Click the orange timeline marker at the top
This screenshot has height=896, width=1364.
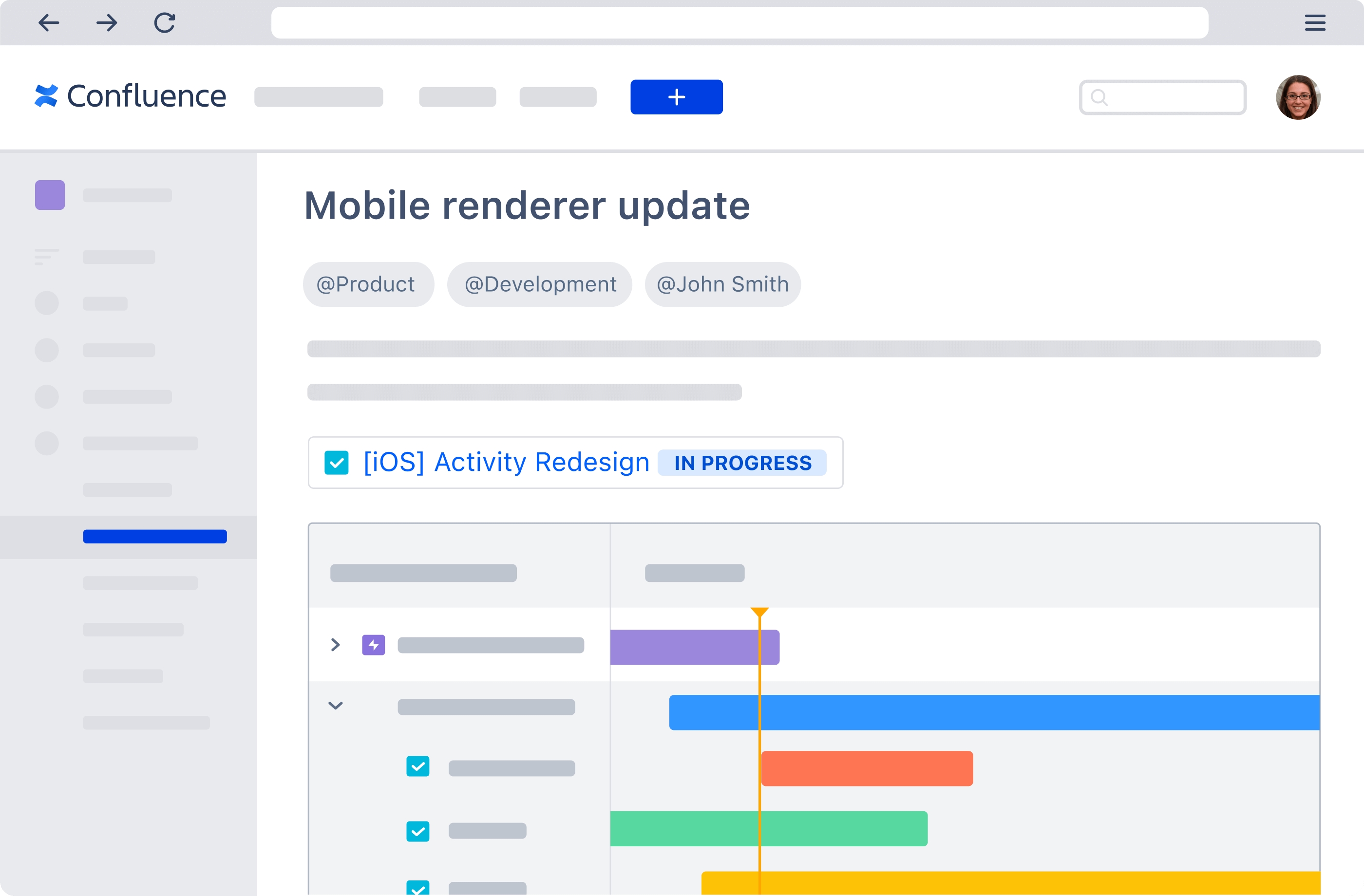760,612
